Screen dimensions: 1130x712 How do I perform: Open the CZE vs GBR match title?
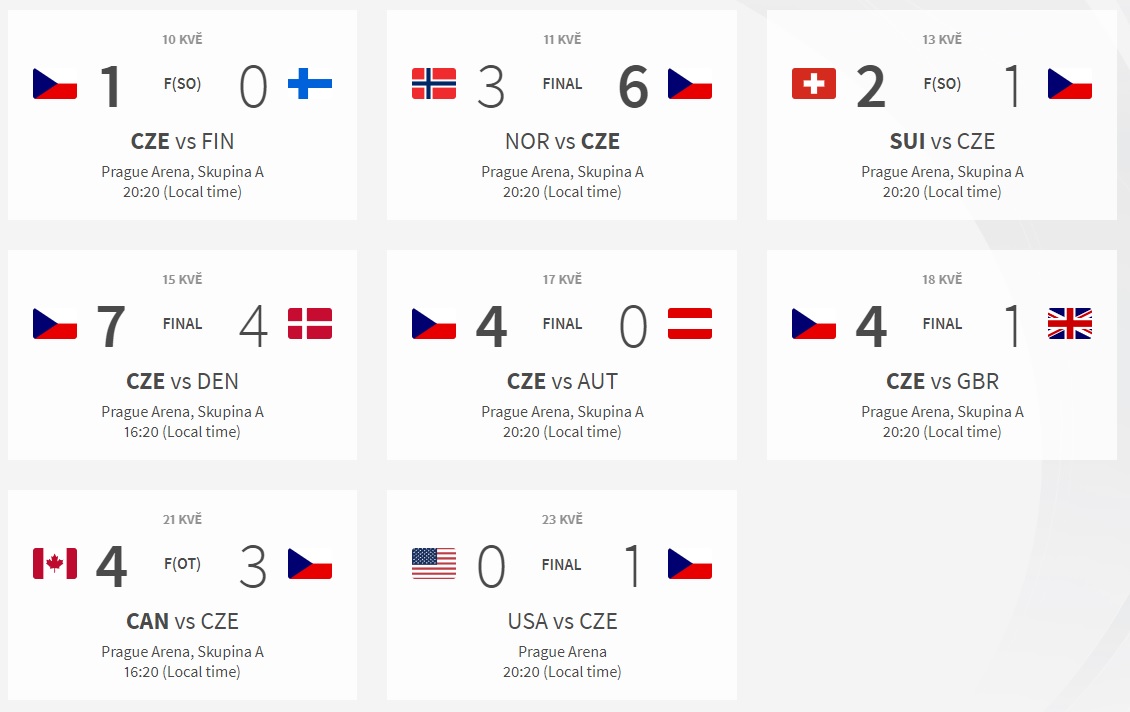(942, 381)
